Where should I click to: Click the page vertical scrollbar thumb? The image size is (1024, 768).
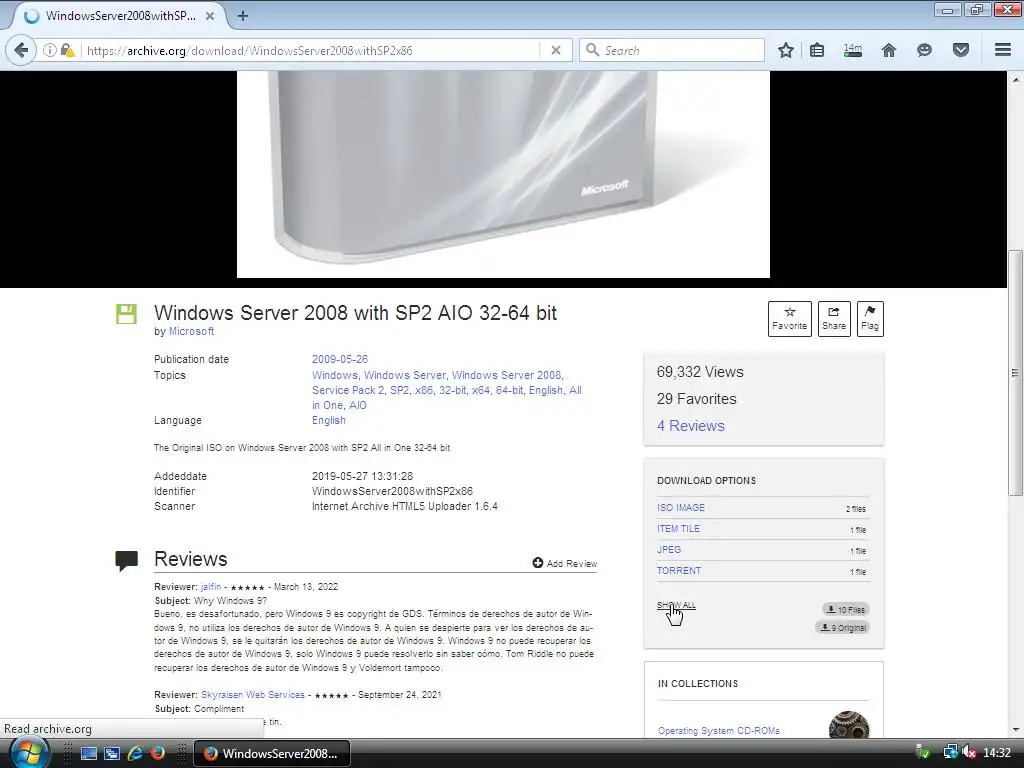click(1015, 373)
